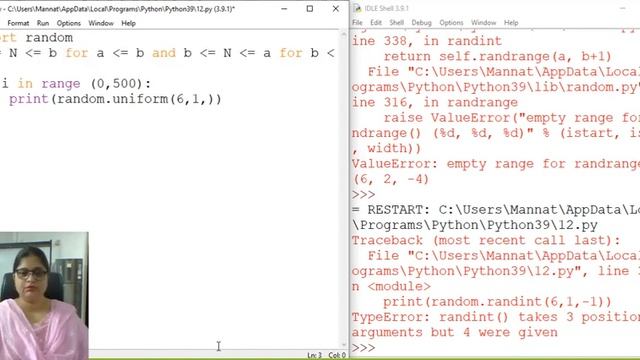Click 'print(random.randint(6,1,-1))' in shell traceback

tap(497, 302)
